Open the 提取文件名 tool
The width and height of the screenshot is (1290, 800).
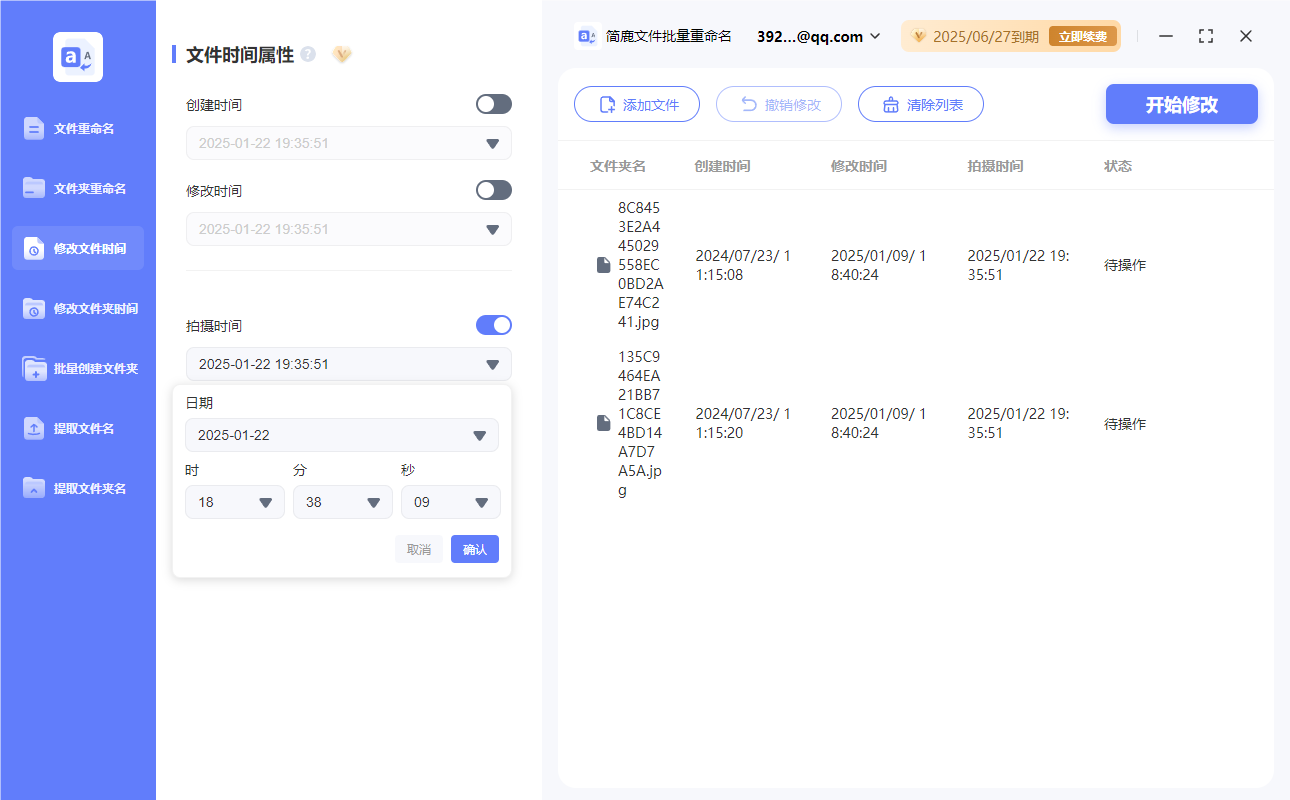click(x=77, y=428)
